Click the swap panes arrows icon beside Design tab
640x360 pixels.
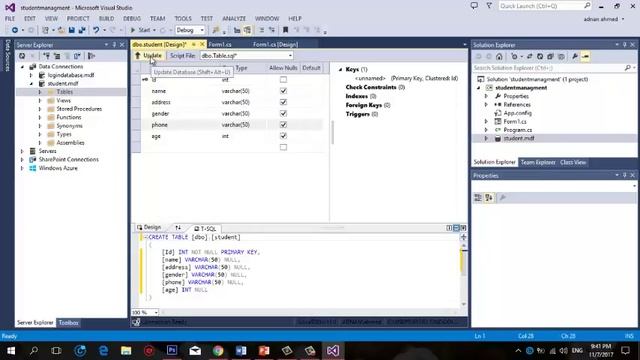[178, 227]
